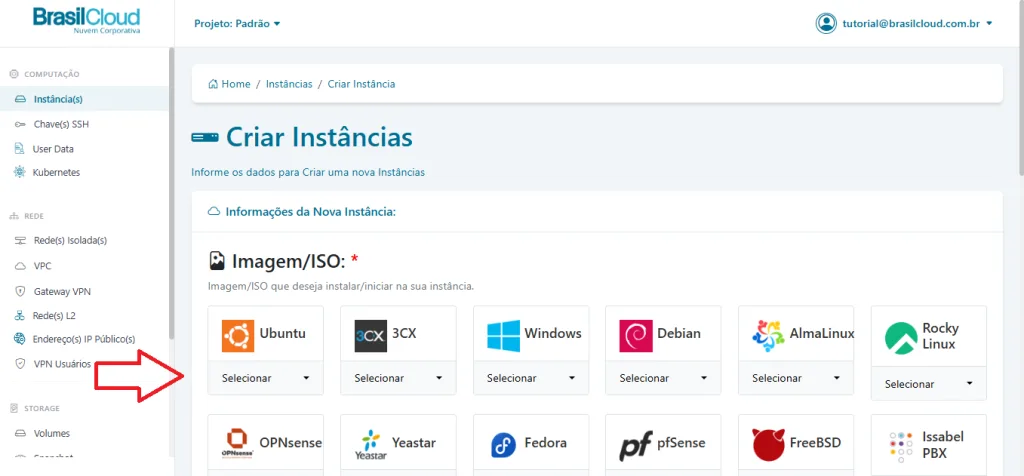
Task: Click the Rede(s) L2 network icon
Action: 20,315
